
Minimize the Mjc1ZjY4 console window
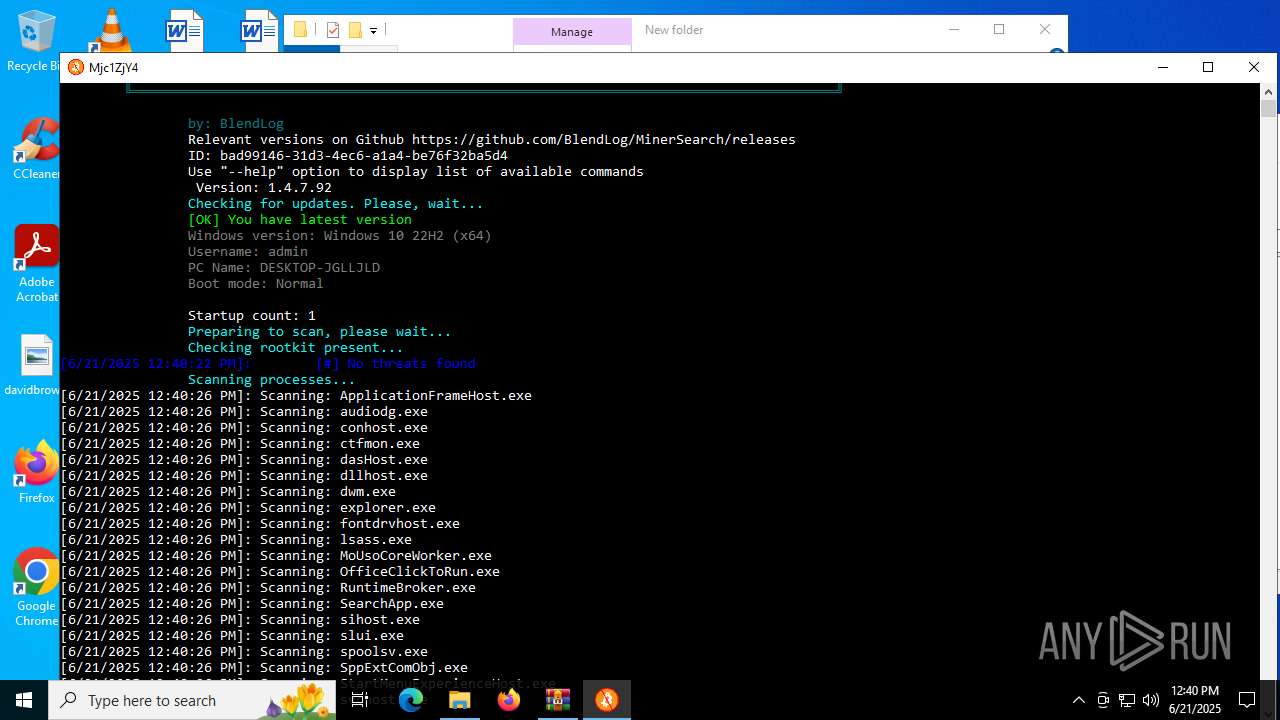pyautogui.click(x=1162, y=67)
